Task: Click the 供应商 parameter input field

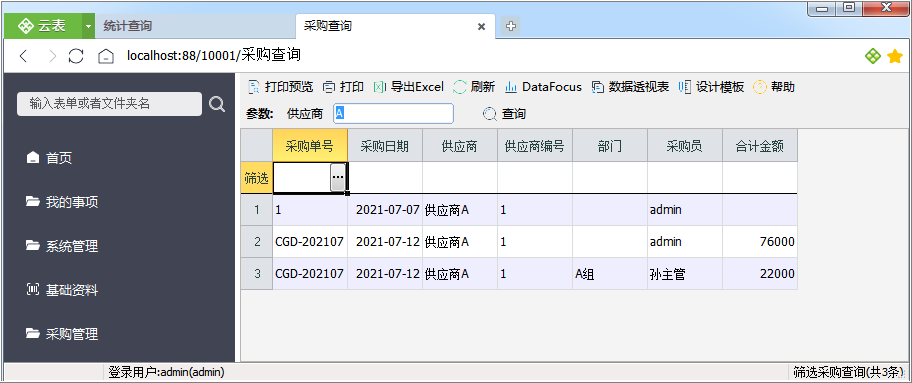Action: click(393, 114)
